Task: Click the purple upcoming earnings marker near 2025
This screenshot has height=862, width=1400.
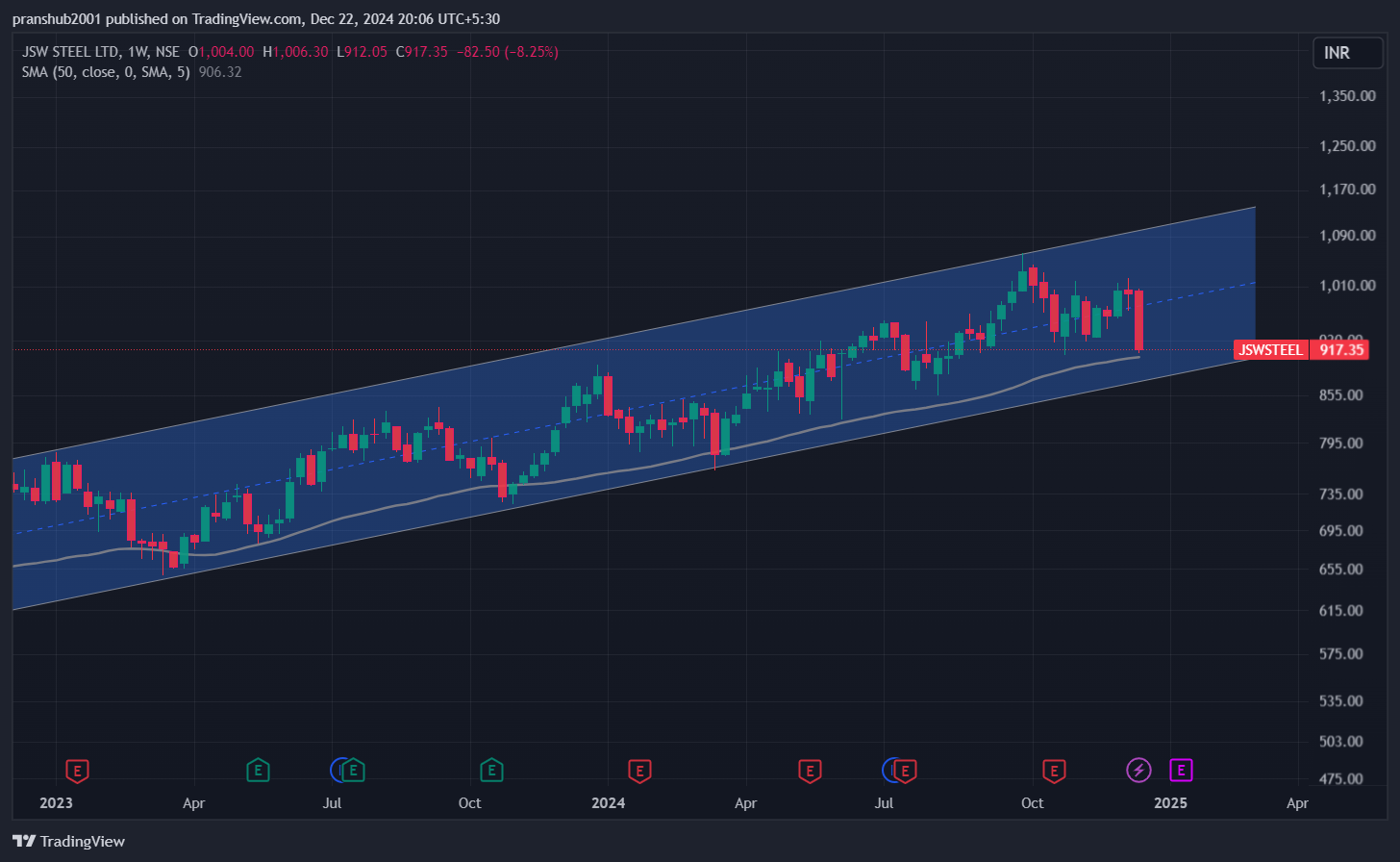Action: tap(1181, 770)
